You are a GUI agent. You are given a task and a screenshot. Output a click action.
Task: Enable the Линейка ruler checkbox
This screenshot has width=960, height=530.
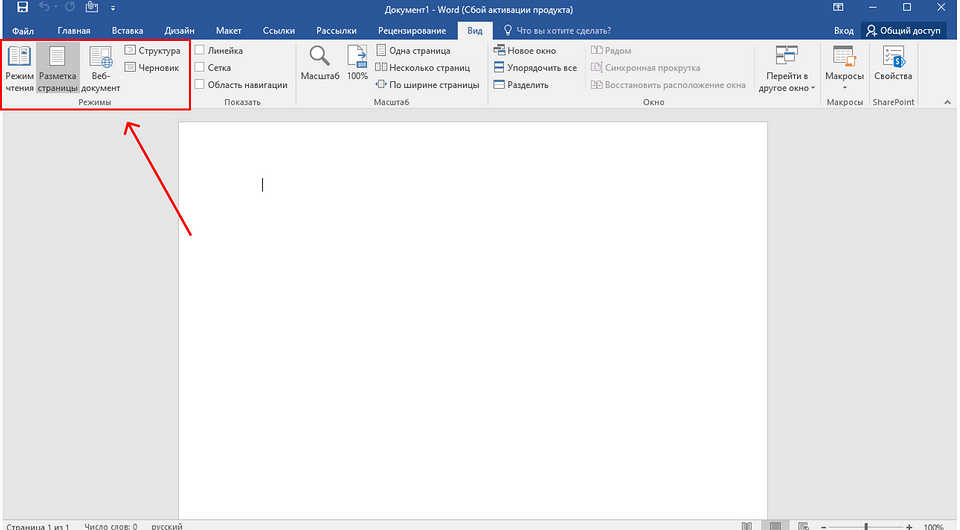[201, 50]
